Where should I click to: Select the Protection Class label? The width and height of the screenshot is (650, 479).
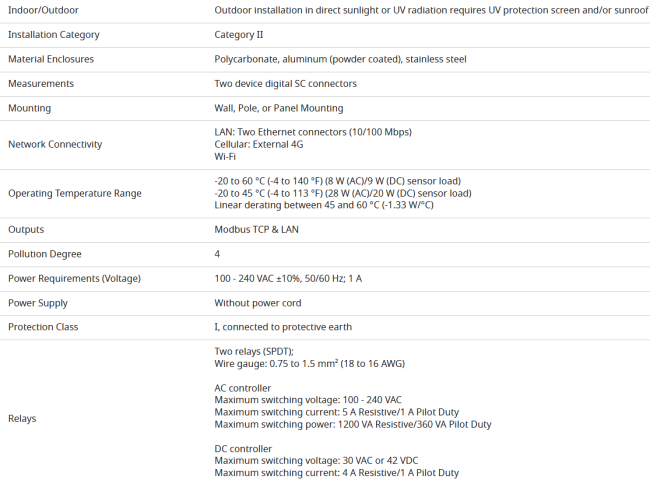click(43, 327)
